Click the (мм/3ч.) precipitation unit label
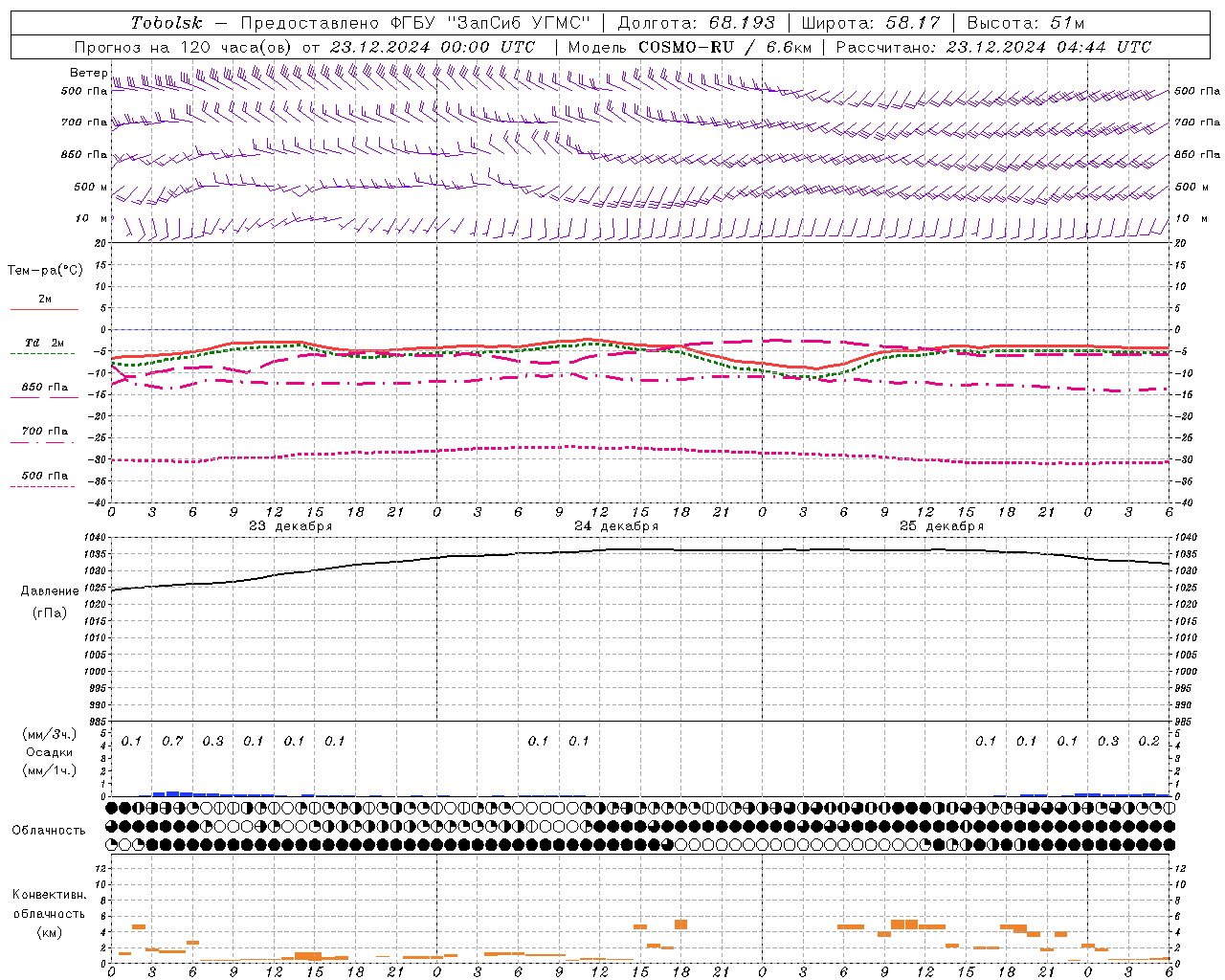Screen dimensions: 1225x980 point(50,735)
